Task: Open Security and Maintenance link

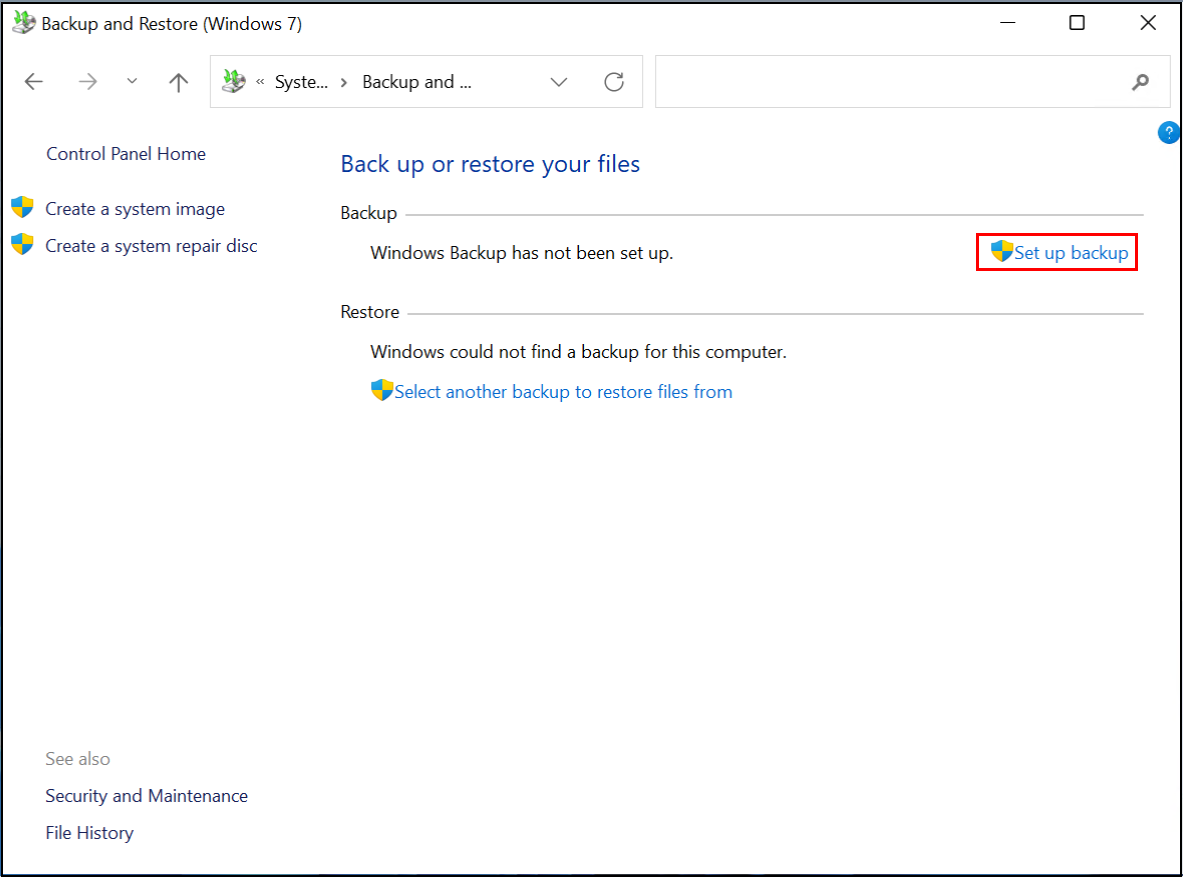Action: (146, 796)
